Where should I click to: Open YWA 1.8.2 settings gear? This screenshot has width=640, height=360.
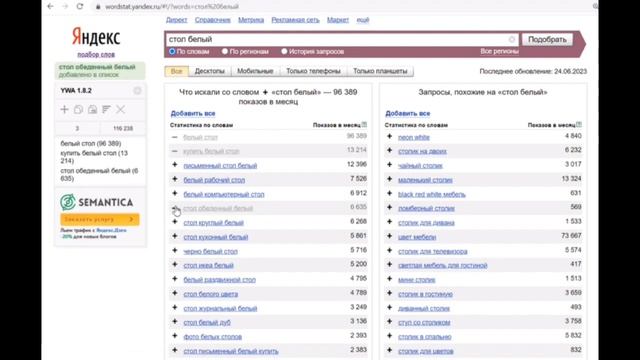pos(137,91)
